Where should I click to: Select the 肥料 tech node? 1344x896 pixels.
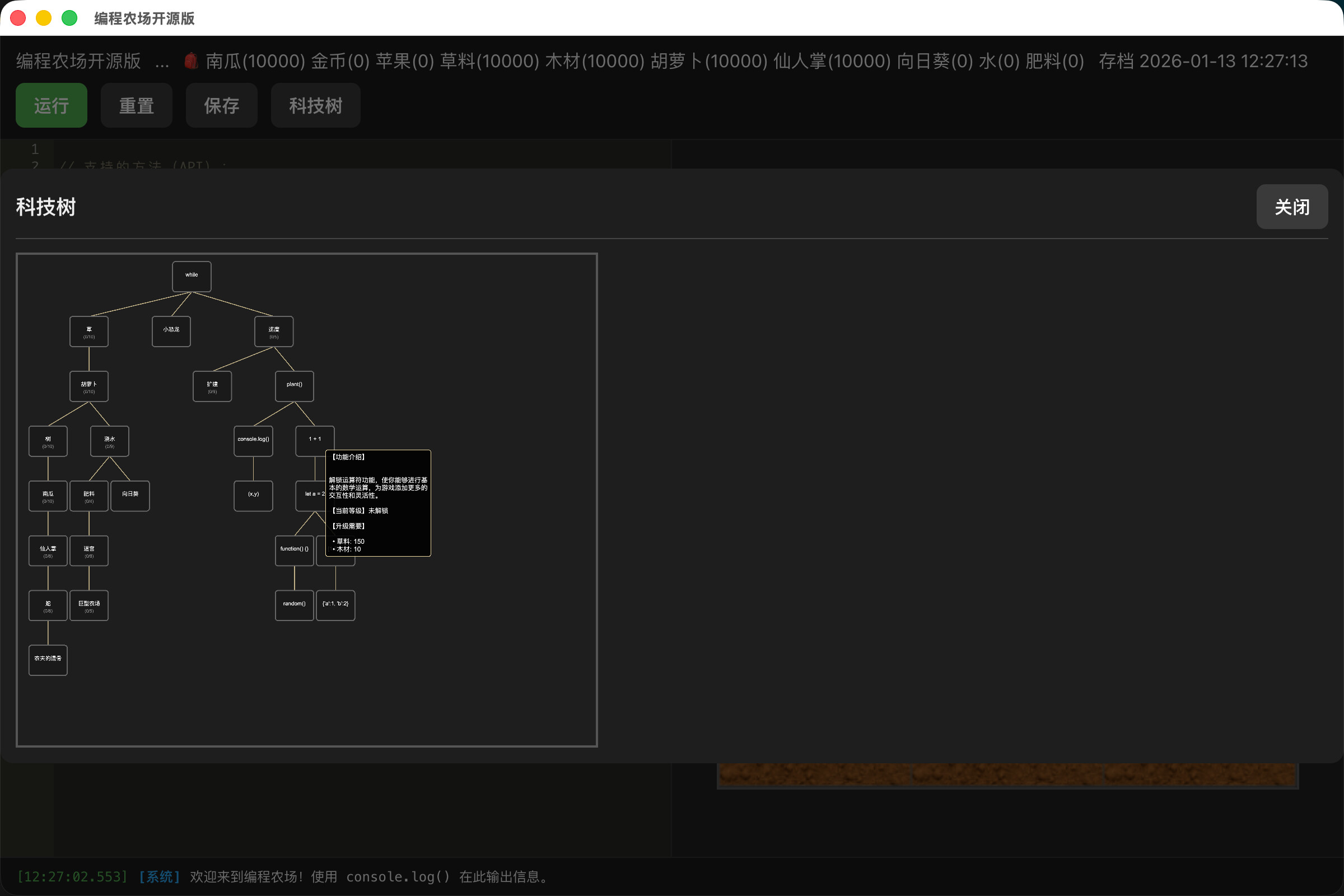(88, 496)
